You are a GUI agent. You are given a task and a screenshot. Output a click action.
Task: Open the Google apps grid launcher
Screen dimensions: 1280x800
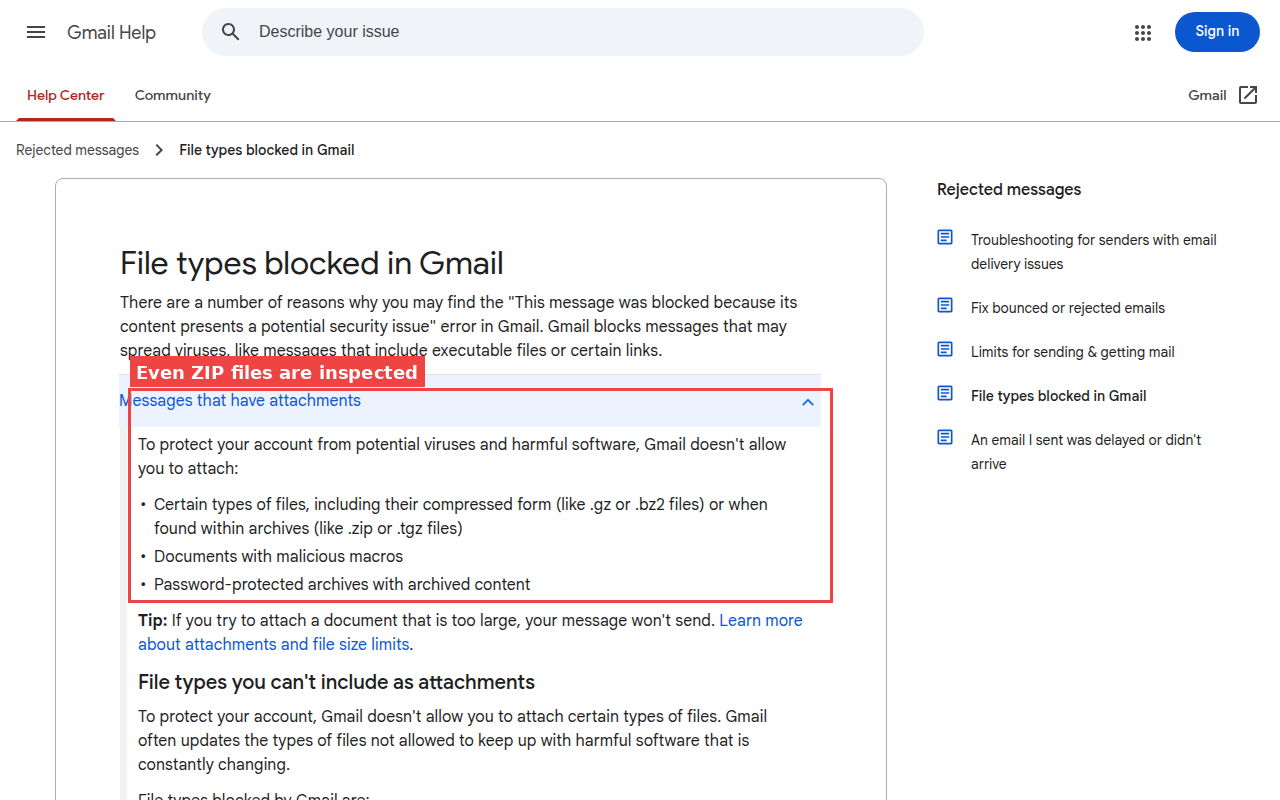1143,32
